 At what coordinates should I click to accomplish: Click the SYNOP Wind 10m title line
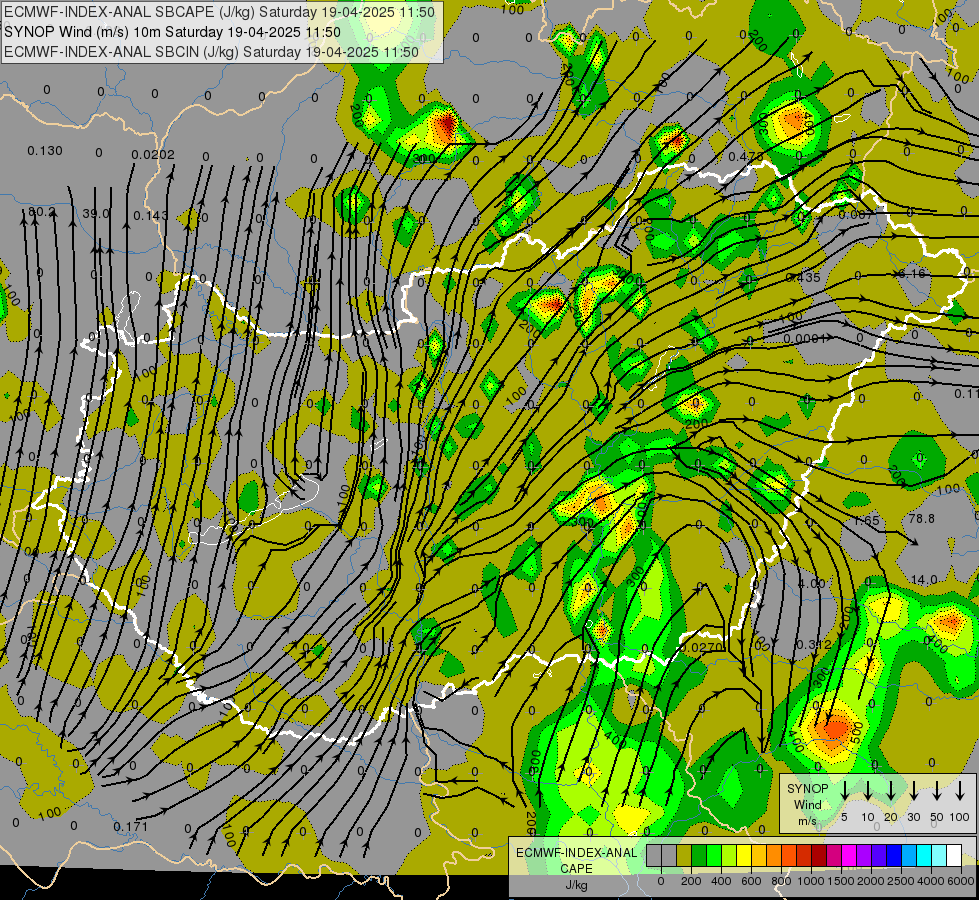click(172, 32)
